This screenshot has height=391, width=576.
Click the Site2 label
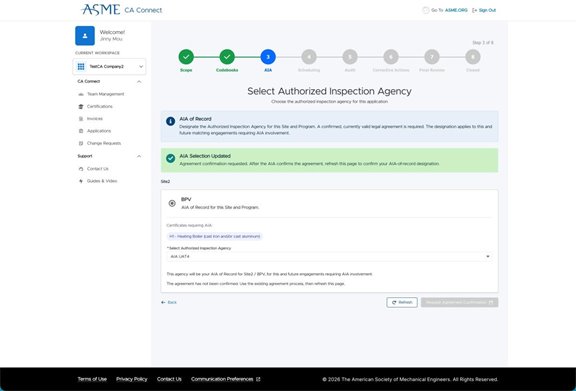coord(165,182)
